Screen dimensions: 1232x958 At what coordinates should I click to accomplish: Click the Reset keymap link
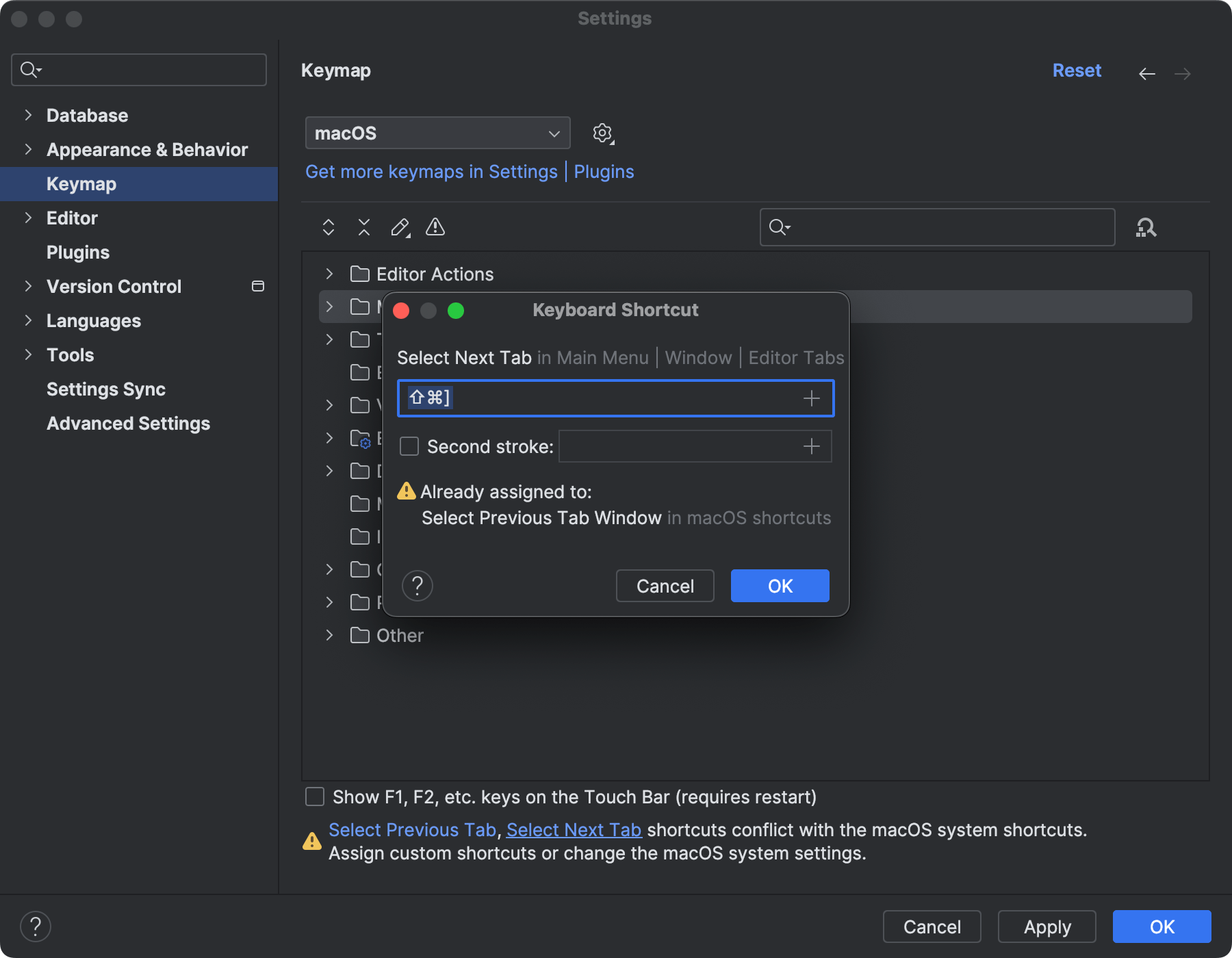point(1076,70)
